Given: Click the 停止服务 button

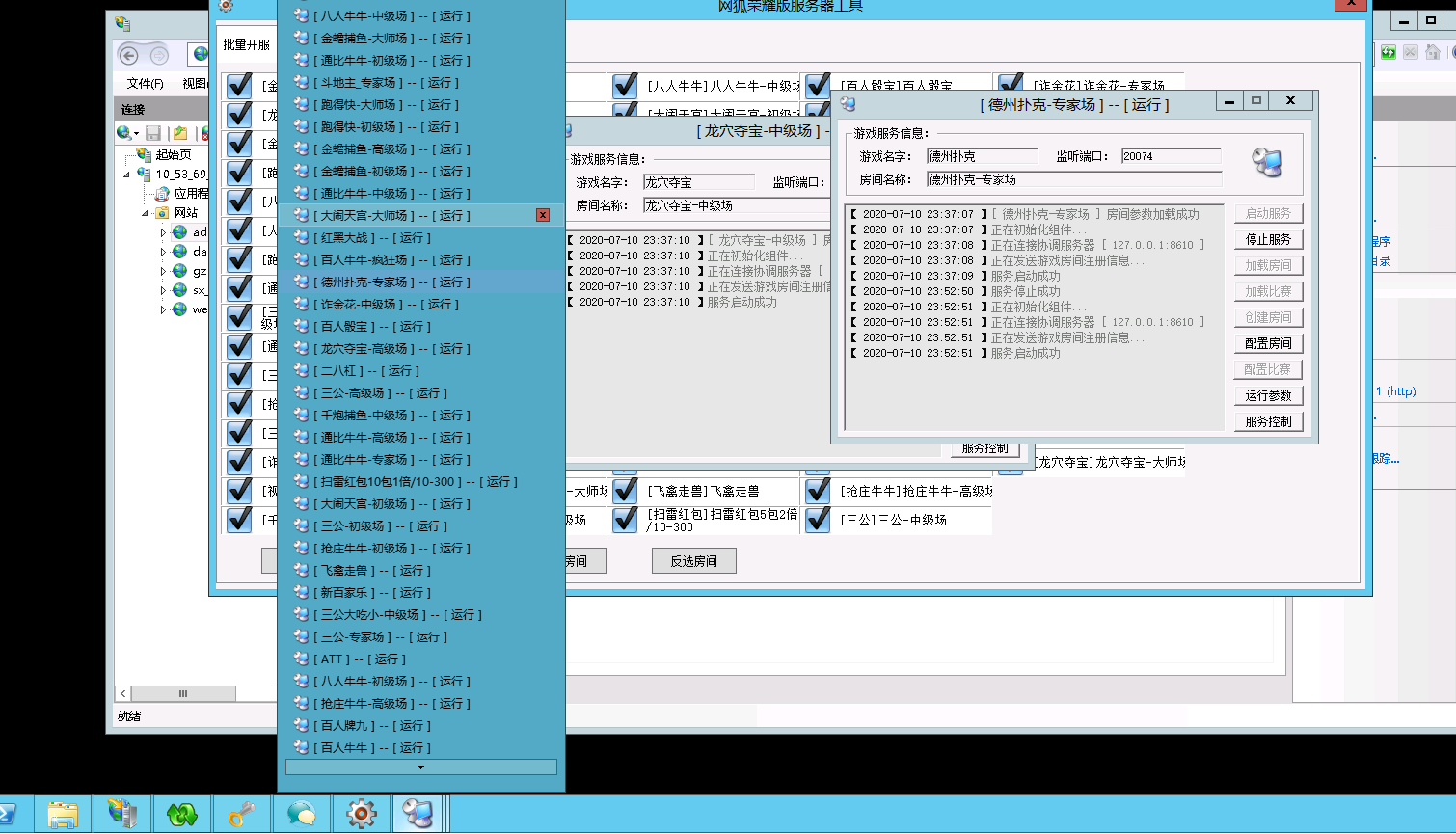Looking at the screenshot, I should [x=1268, y=239].
